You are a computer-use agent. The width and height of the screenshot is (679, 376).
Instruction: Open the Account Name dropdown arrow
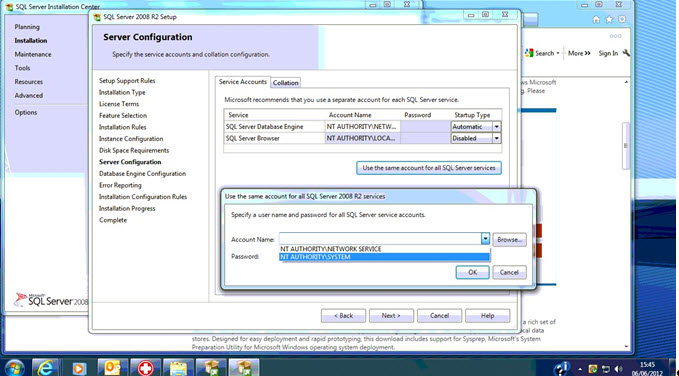tap(485, 239)
